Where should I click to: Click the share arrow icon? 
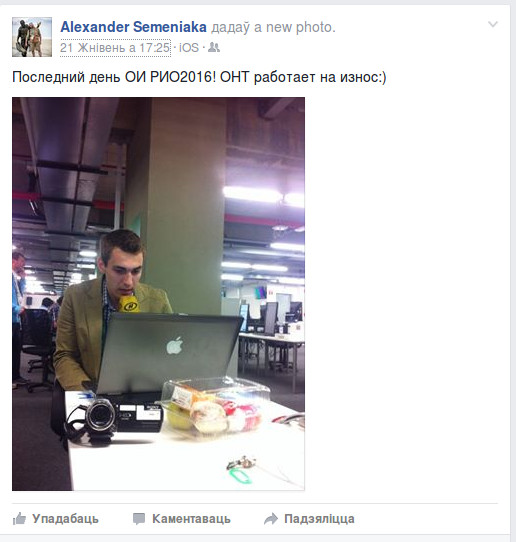[x=271, y=518]
